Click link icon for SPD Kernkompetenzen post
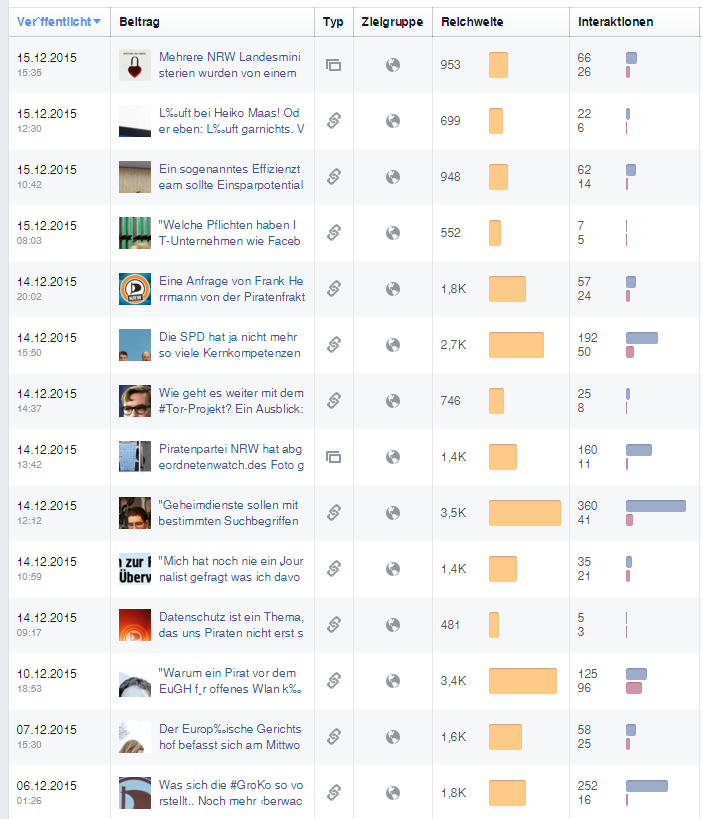Viewport: 702px width, 819px height. (334, 345)
